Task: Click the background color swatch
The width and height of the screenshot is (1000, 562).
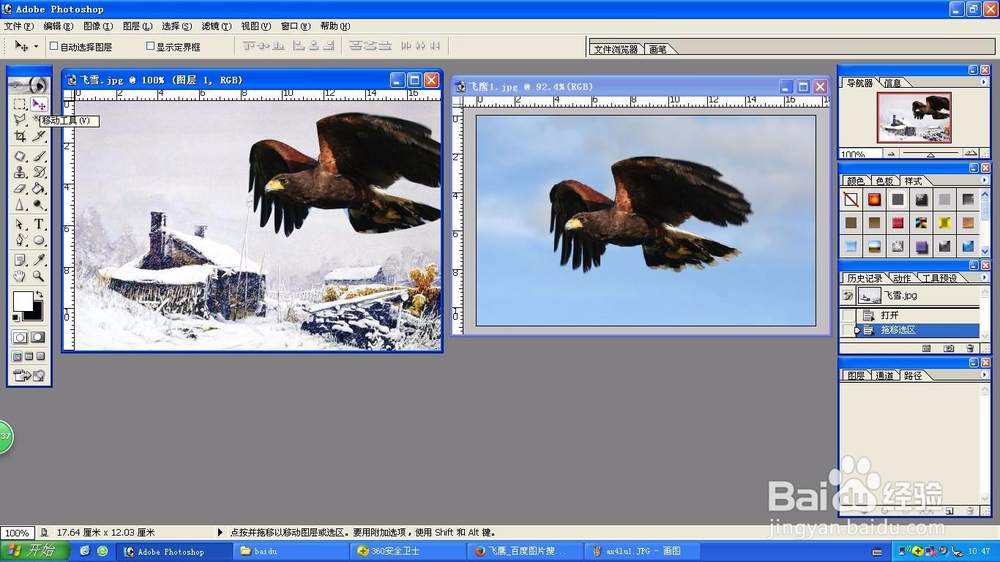Action: pos(36,313)
